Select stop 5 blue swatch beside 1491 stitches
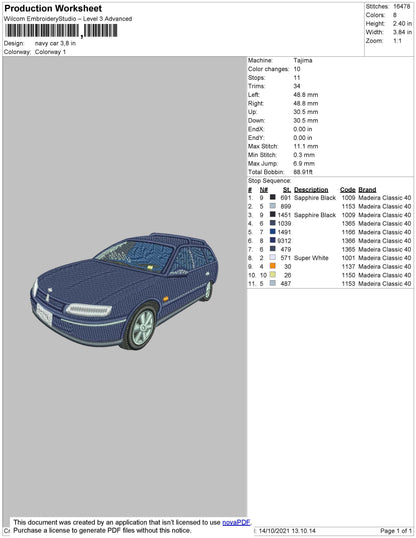The height and width of the screenshot is (538, 416). point(273,232)
